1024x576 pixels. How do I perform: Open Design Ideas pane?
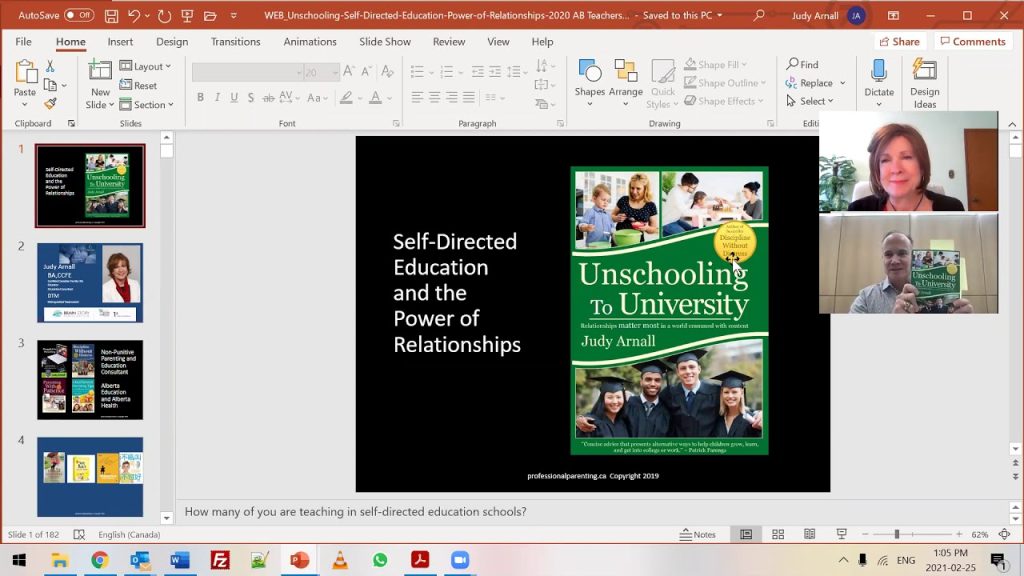tap(924, 78)
